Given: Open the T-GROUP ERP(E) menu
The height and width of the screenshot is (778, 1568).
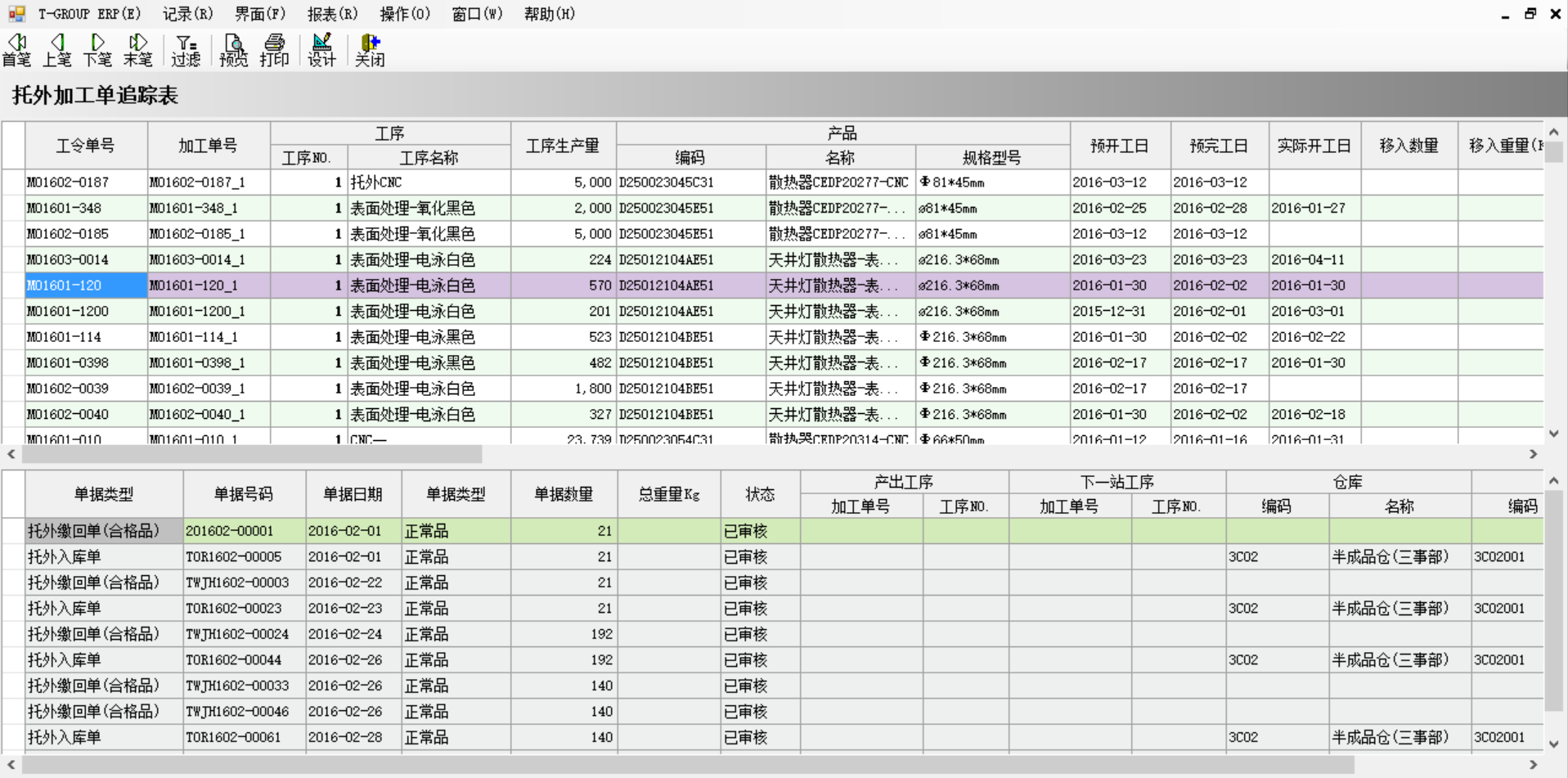Looking at the screenshot, I should (x=90, y=14).
